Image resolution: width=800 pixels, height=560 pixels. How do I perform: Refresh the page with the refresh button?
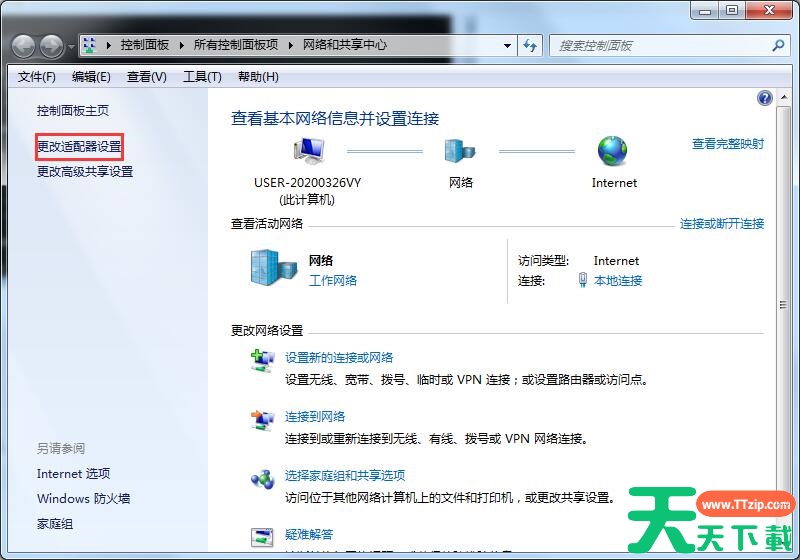click(530, 45)
